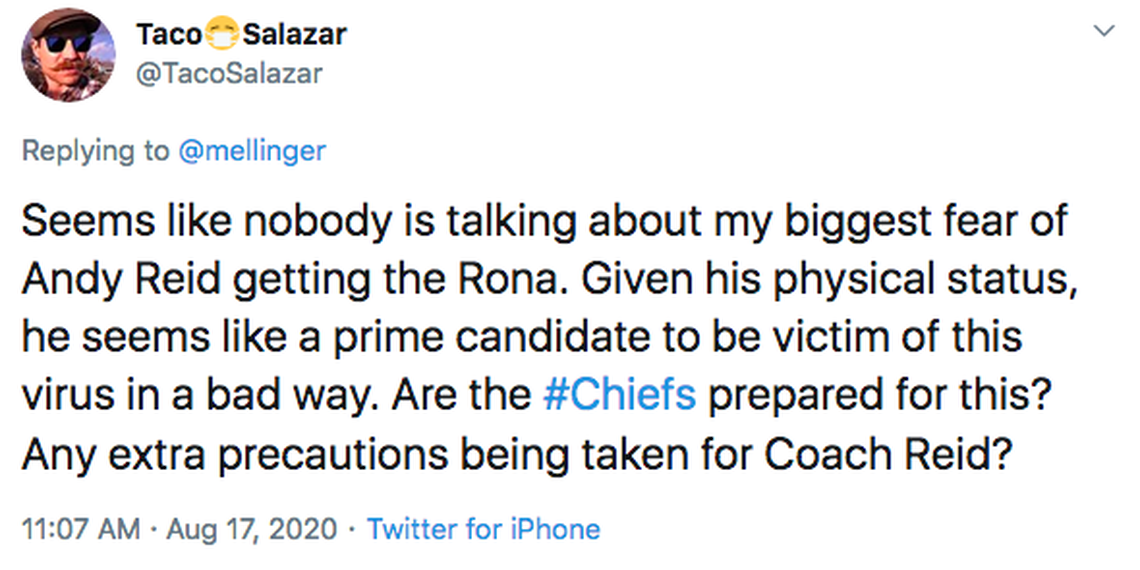Viewport: 1140px width, 570px height.
Task: Click the @TacoSalazar handle
Action: point(228,74)
